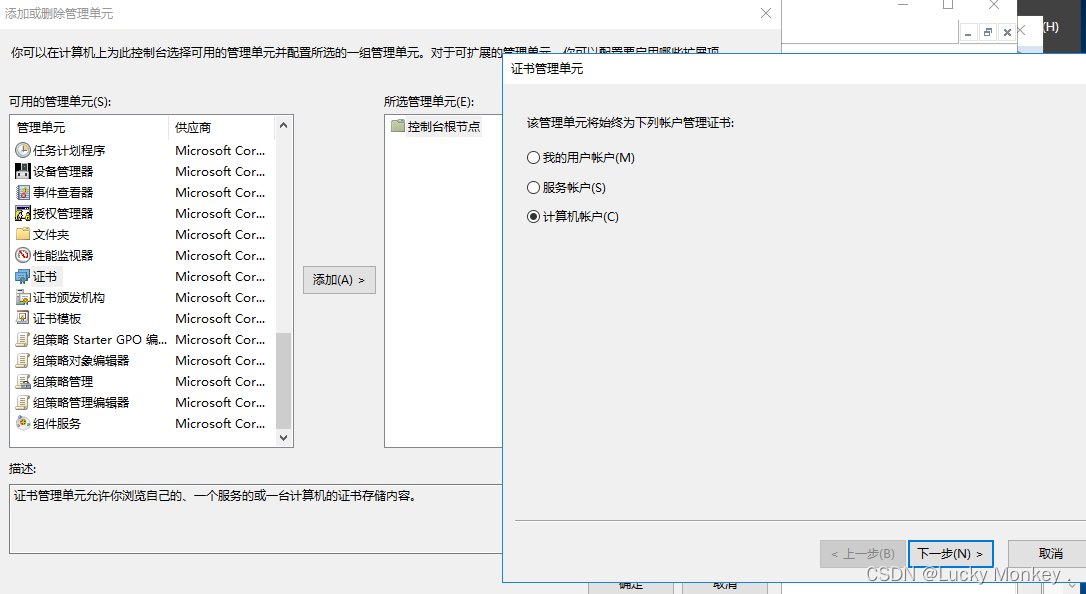Image resolution: width=1086 pixels, height=594 pixels.
Task: Click the snap-in list scroll down arrow
Action: coord(283,438)
